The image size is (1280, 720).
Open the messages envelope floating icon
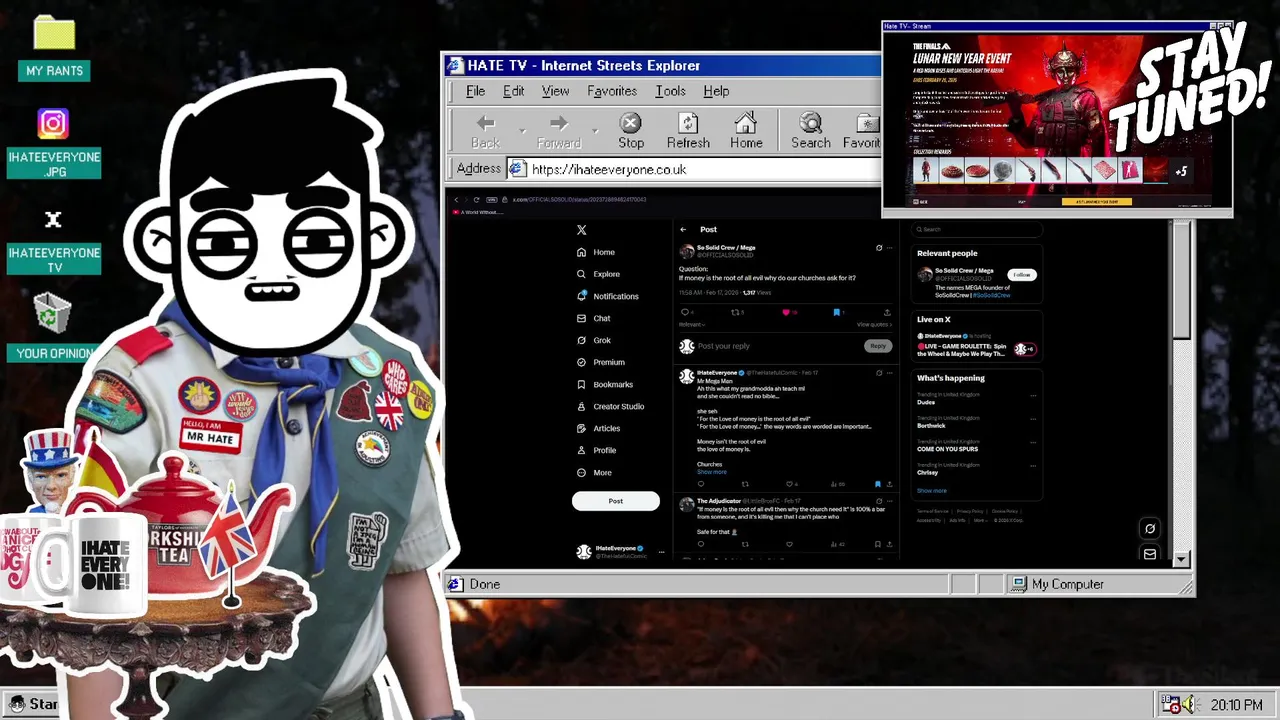[x=1150, y=554]
